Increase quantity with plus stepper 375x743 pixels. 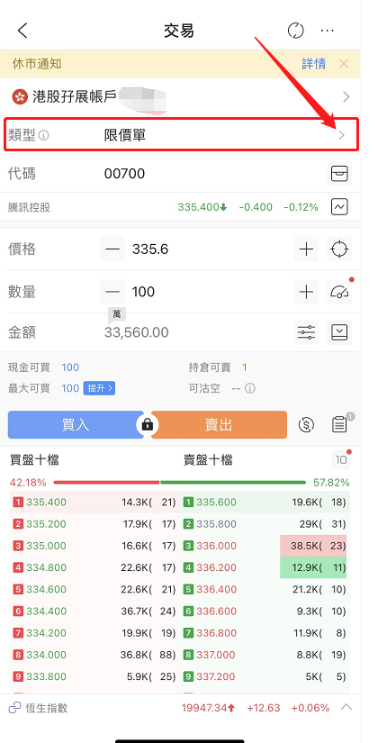tap(306, 291)
